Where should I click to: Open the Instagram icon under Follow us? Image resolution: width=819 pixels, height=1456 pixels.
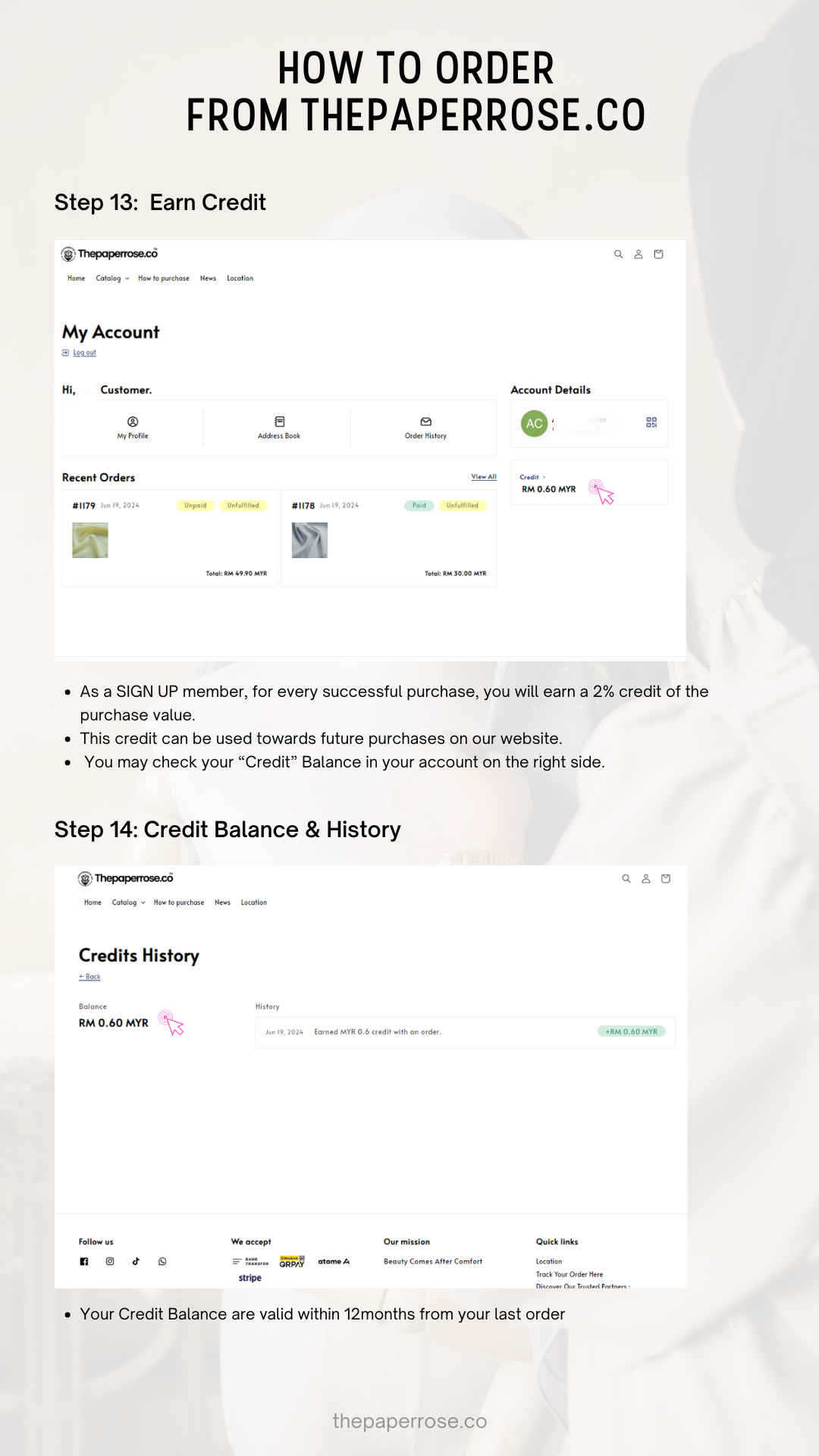tap(110, 1261)
